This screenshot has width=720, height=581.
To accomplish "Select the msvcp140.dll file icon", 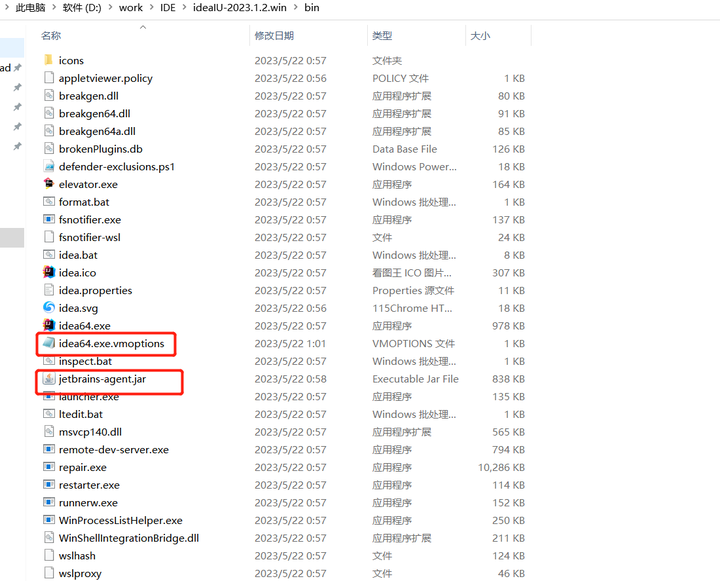I will coord(49,431).
